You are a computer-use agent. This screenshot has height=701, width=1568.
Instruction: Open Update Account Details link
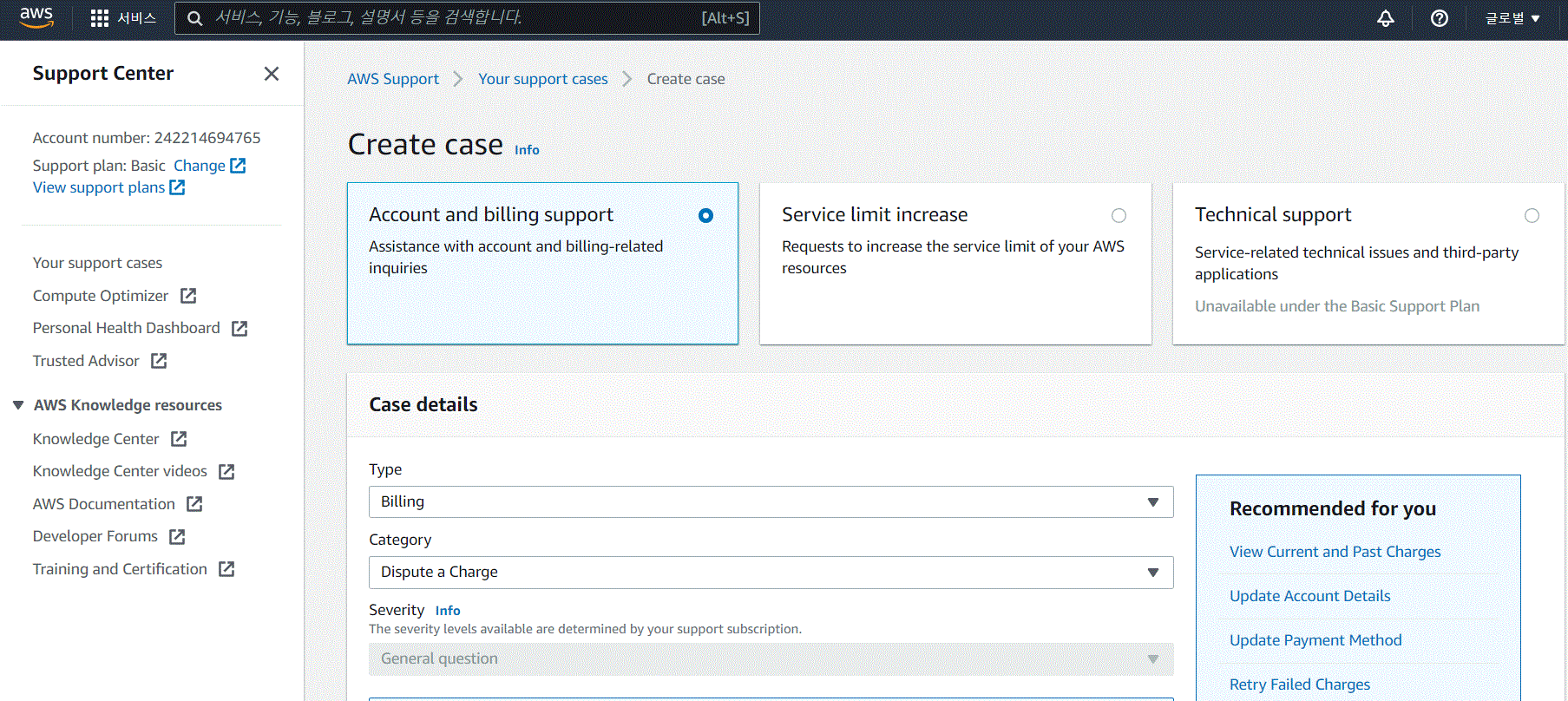[1309, 596]
